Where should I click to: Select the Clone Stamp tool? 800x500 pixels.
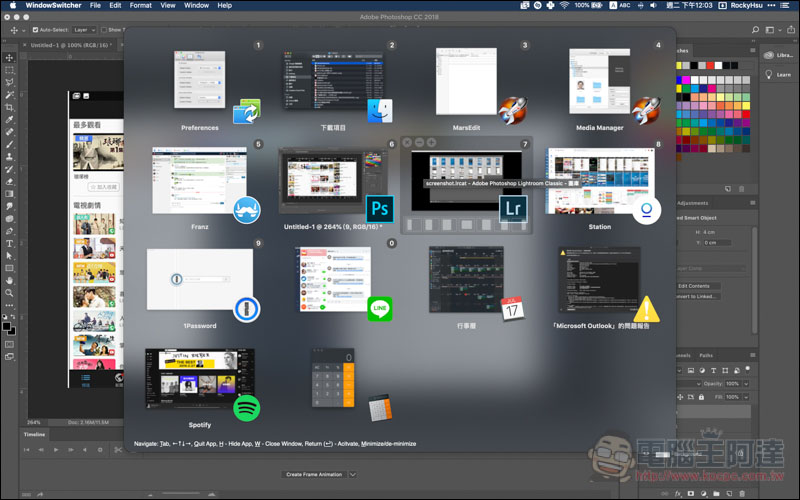click(9, 157)
